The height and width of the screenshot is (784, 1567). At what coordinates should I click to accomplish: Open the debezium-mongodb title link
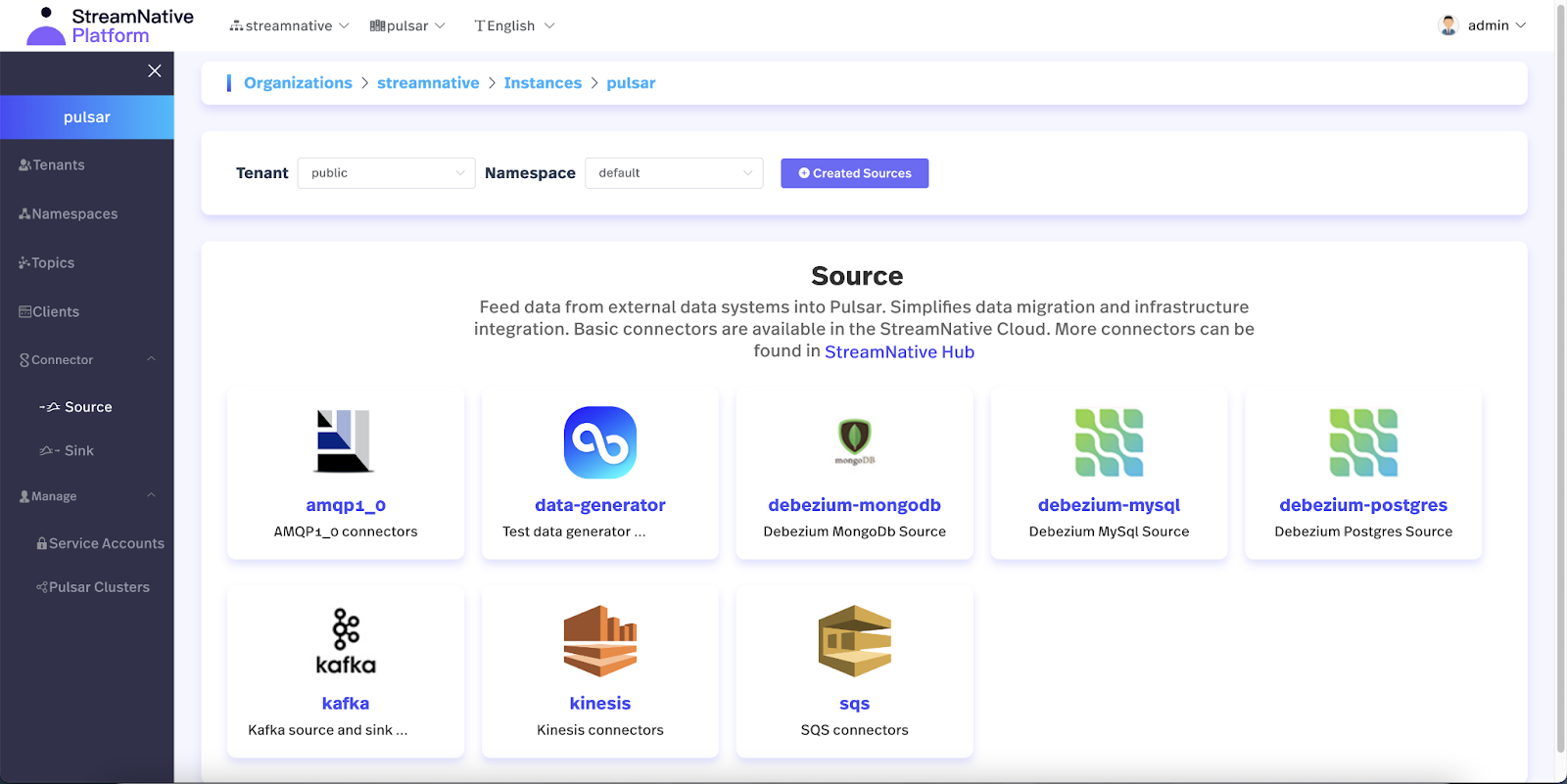(x=854, y=505)
